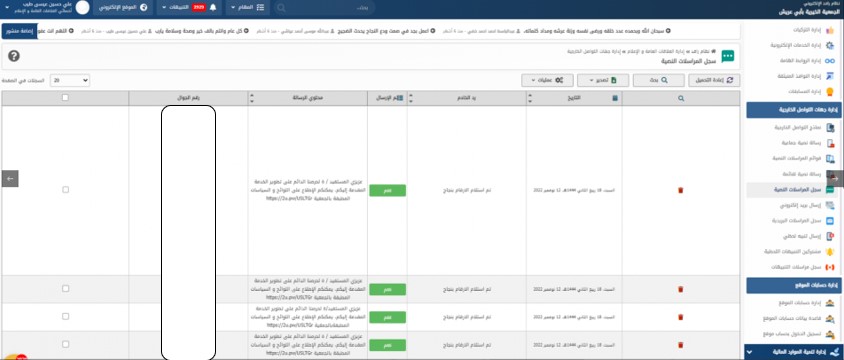Click the top bar search input field

[x=324, y=8]
